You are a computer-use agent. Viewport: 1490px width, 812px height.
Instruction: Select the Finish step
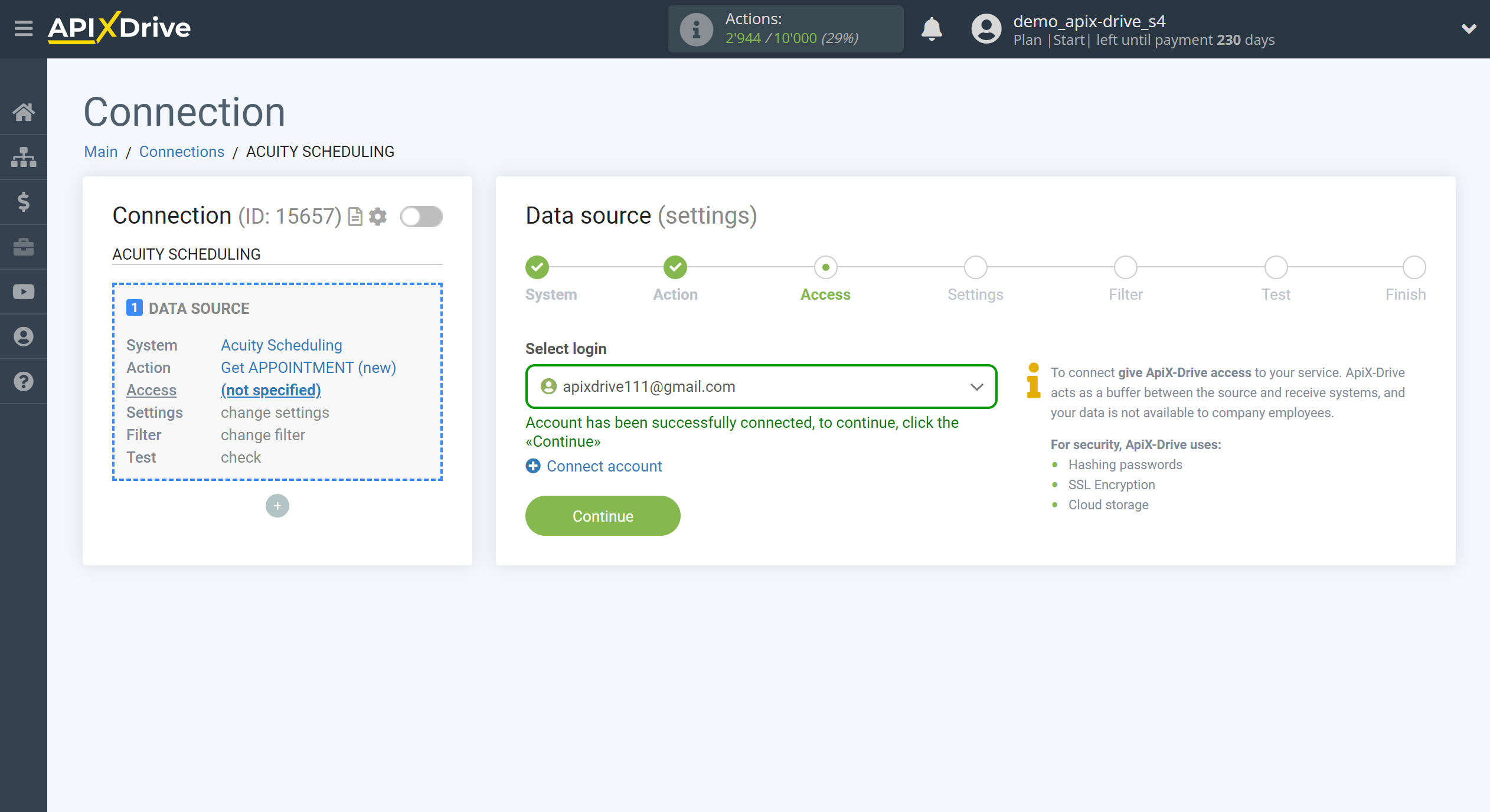(x=1414, y=267)
